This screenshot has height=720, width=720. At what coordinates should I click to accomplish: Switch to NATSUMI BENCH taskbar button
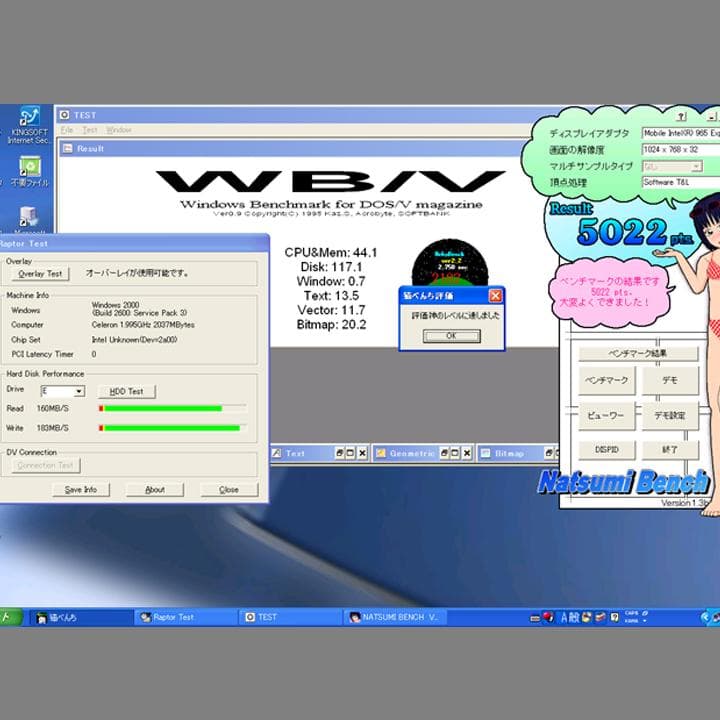click(x=395, y=618)
